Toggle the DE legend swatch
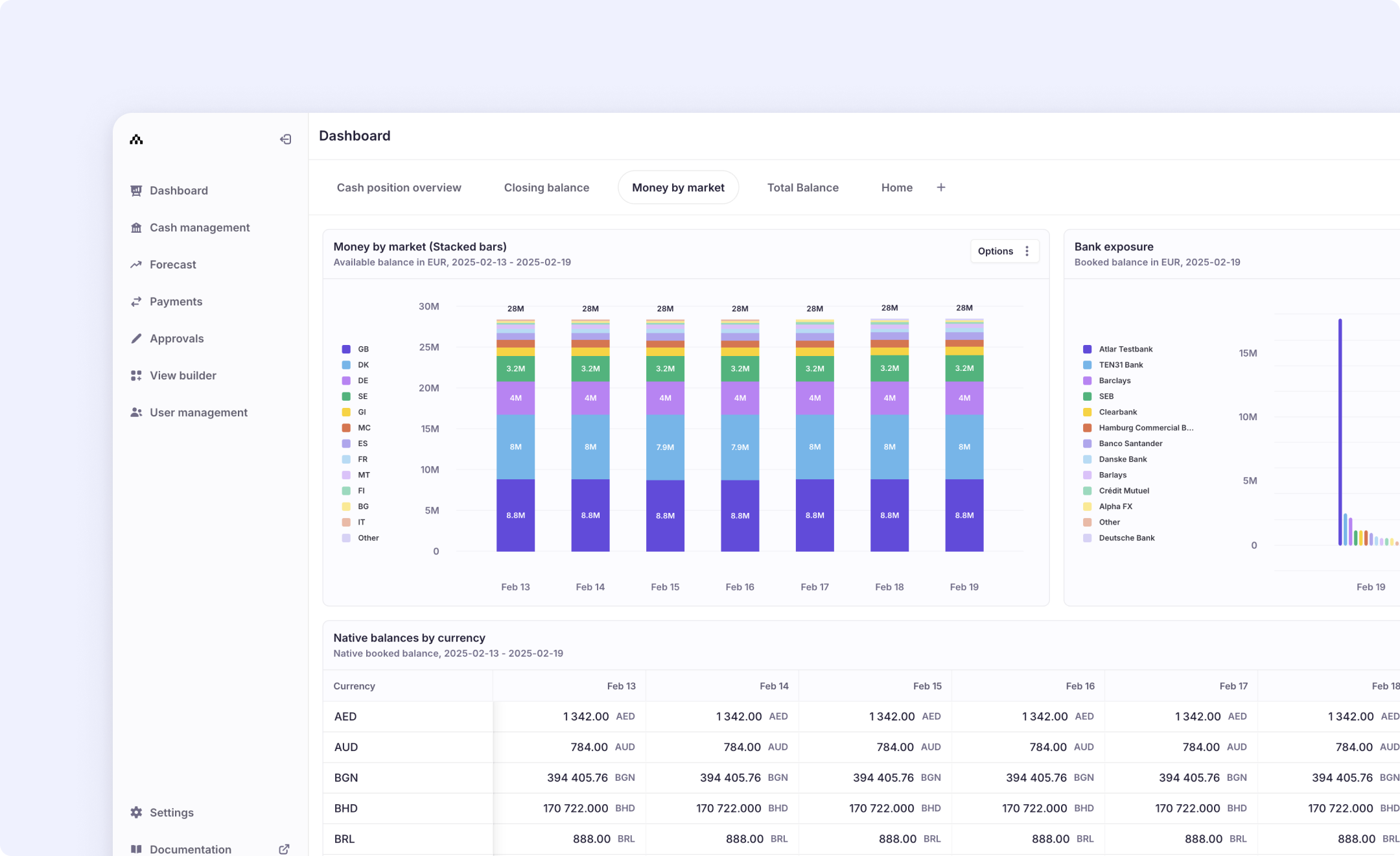The height and width of the screenshot is (856, 1400). [346, 381]
